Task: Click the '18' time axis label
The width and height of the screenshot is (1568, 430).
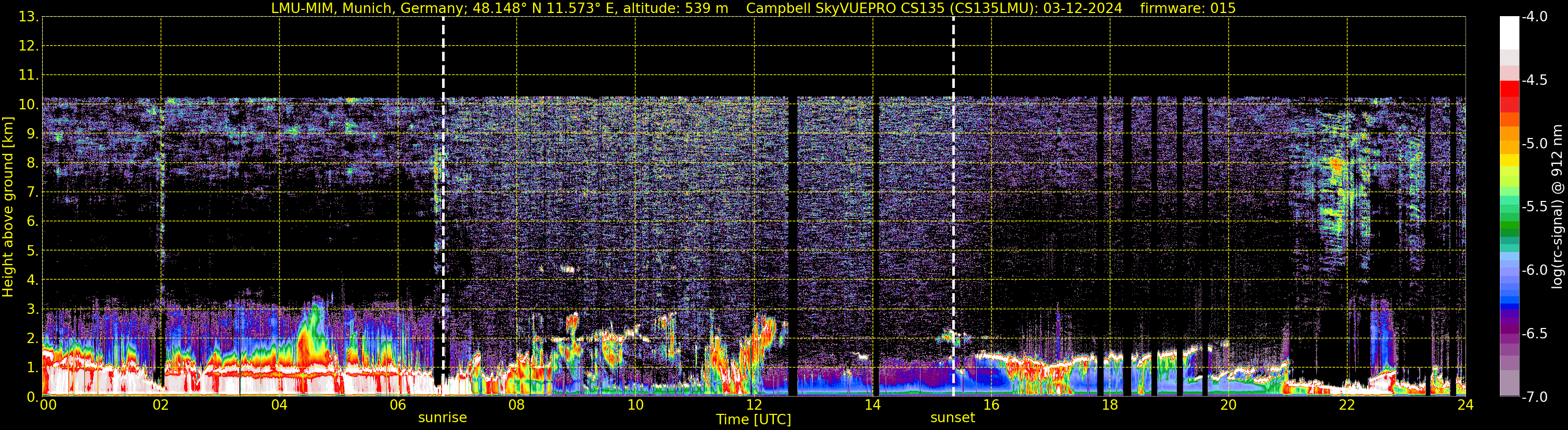Action: click(x=1110, y=405)
